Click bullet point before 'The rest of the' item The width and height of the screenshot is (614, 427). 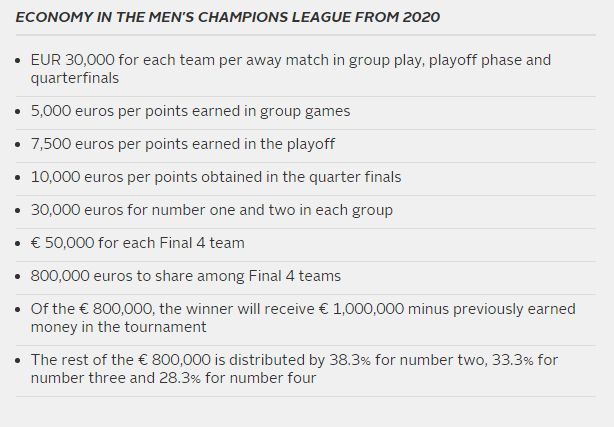click(17, 360)
